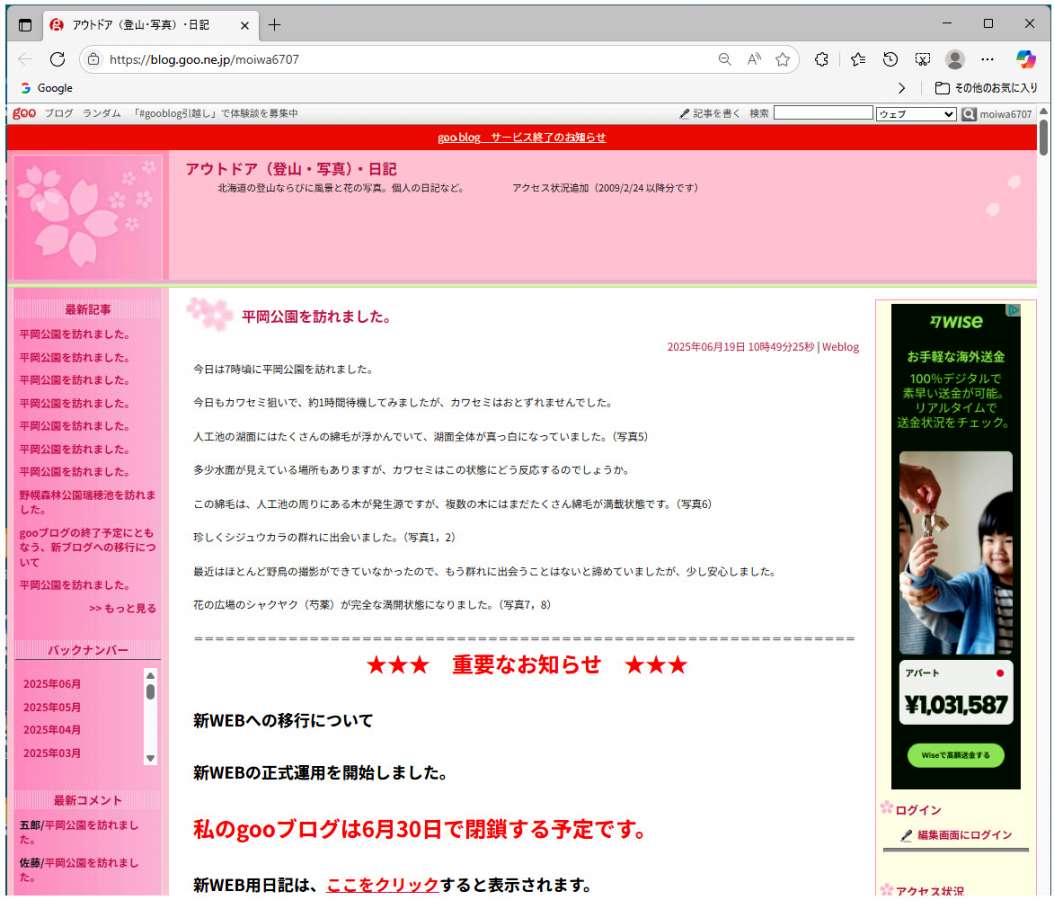Click the back number list scrollbar thumb

pos(150,691)
